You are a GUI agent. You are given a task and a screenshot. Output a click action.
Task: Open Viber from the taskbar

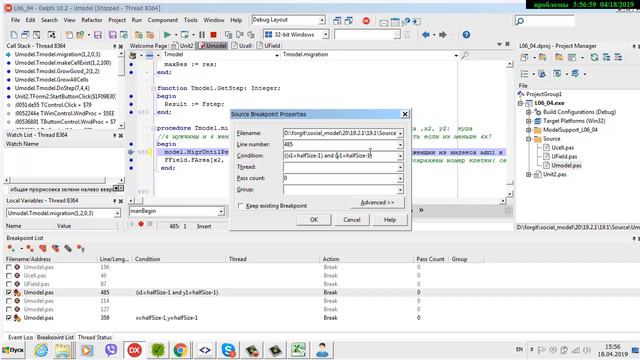[x=111, y=350]
